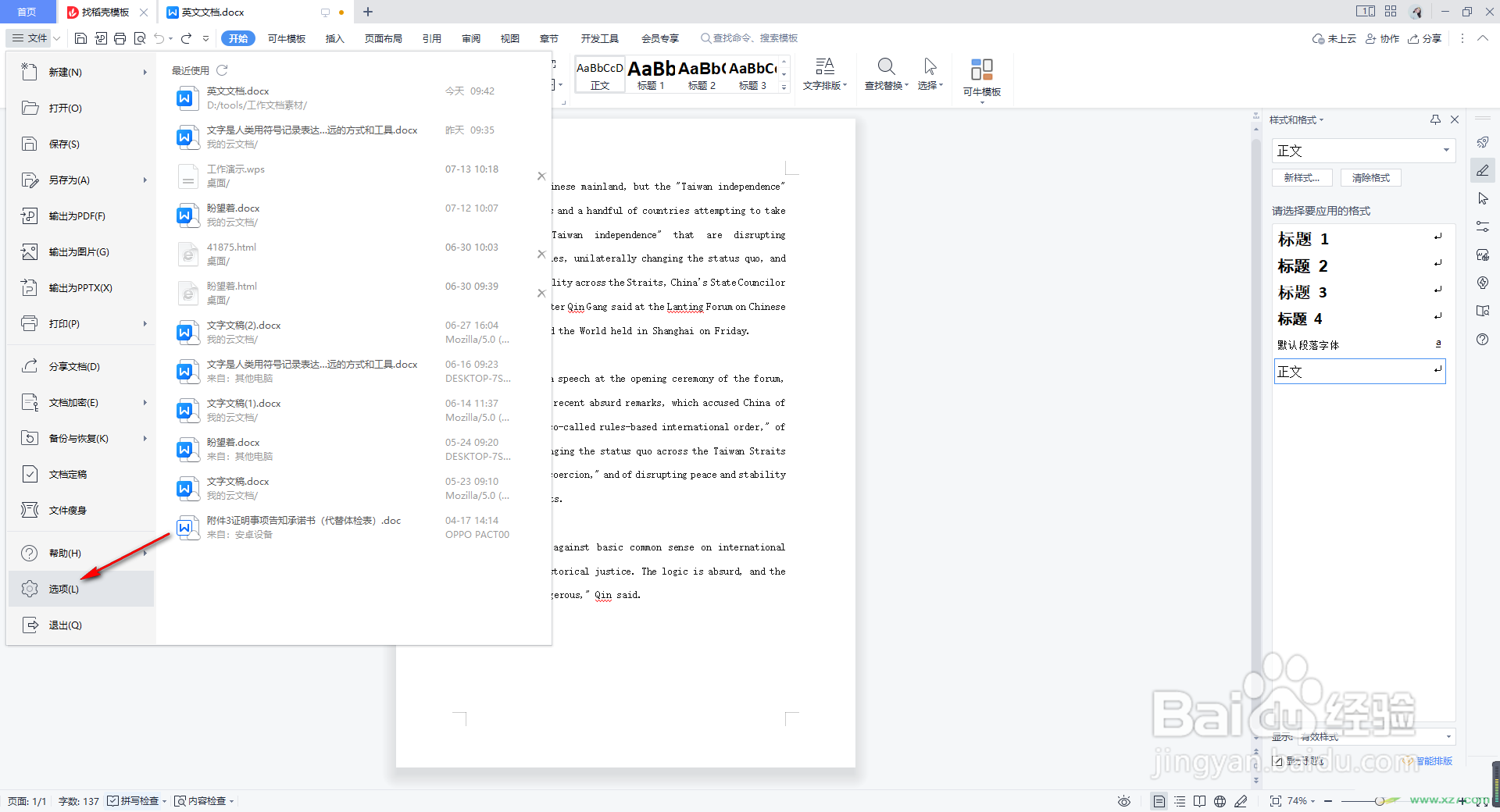Screen dimensions: 1500x812
Task: Expand the 文档加密(E) submenu arrow
Action: [x=145, y=402]
